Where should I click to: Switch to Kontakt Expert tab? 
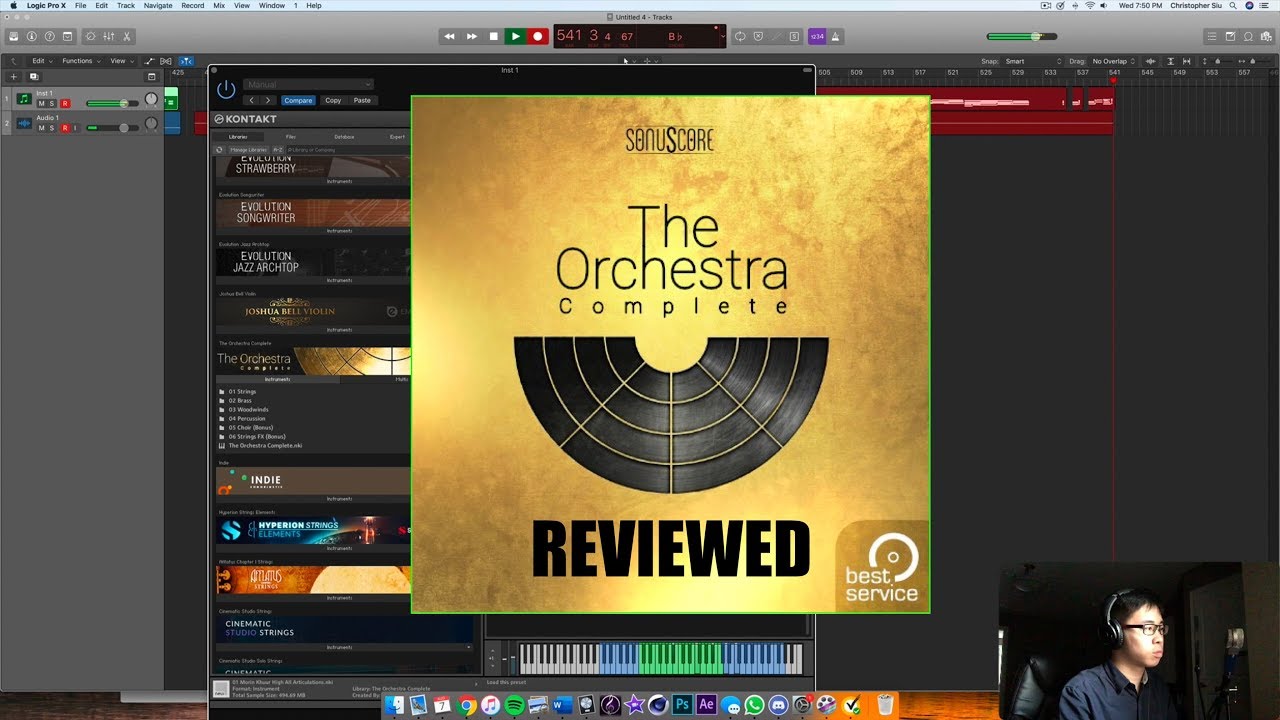pyautogui.click(x=397, y=136)
